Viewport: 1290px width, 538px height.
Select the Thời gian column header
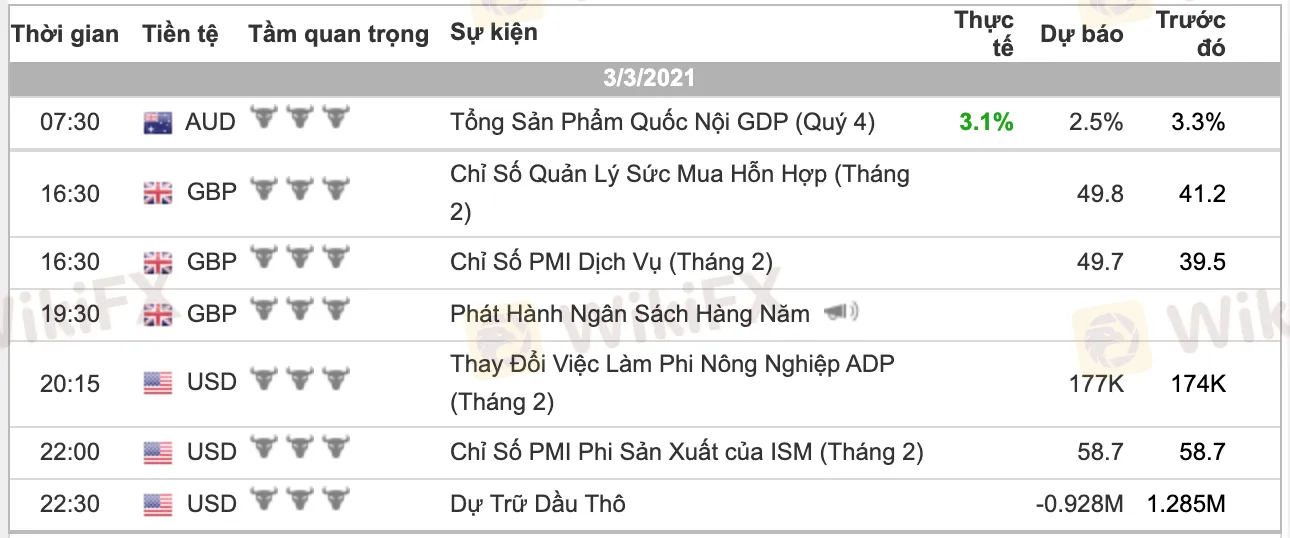point(65,34)
